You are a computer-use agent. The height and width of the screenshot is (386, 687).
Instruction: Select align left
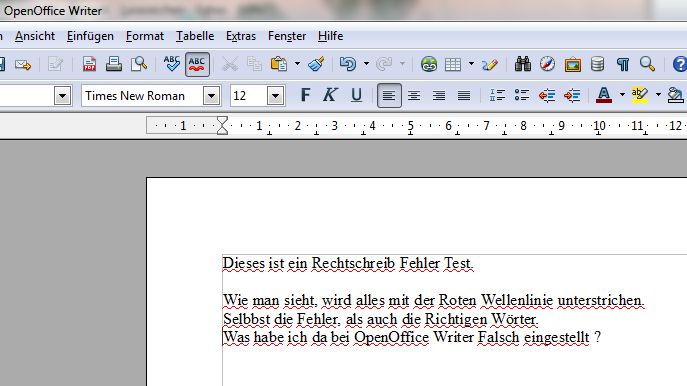pos(389,95)
